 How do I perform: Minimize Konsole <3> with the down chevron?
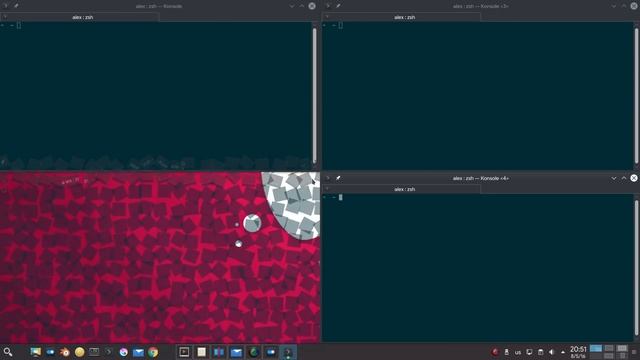click(x=614, y=6)
